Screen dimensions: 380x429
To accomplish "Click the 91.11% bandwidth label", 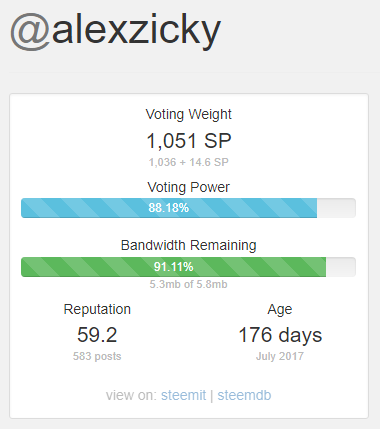I will click(x=173, y=267).
